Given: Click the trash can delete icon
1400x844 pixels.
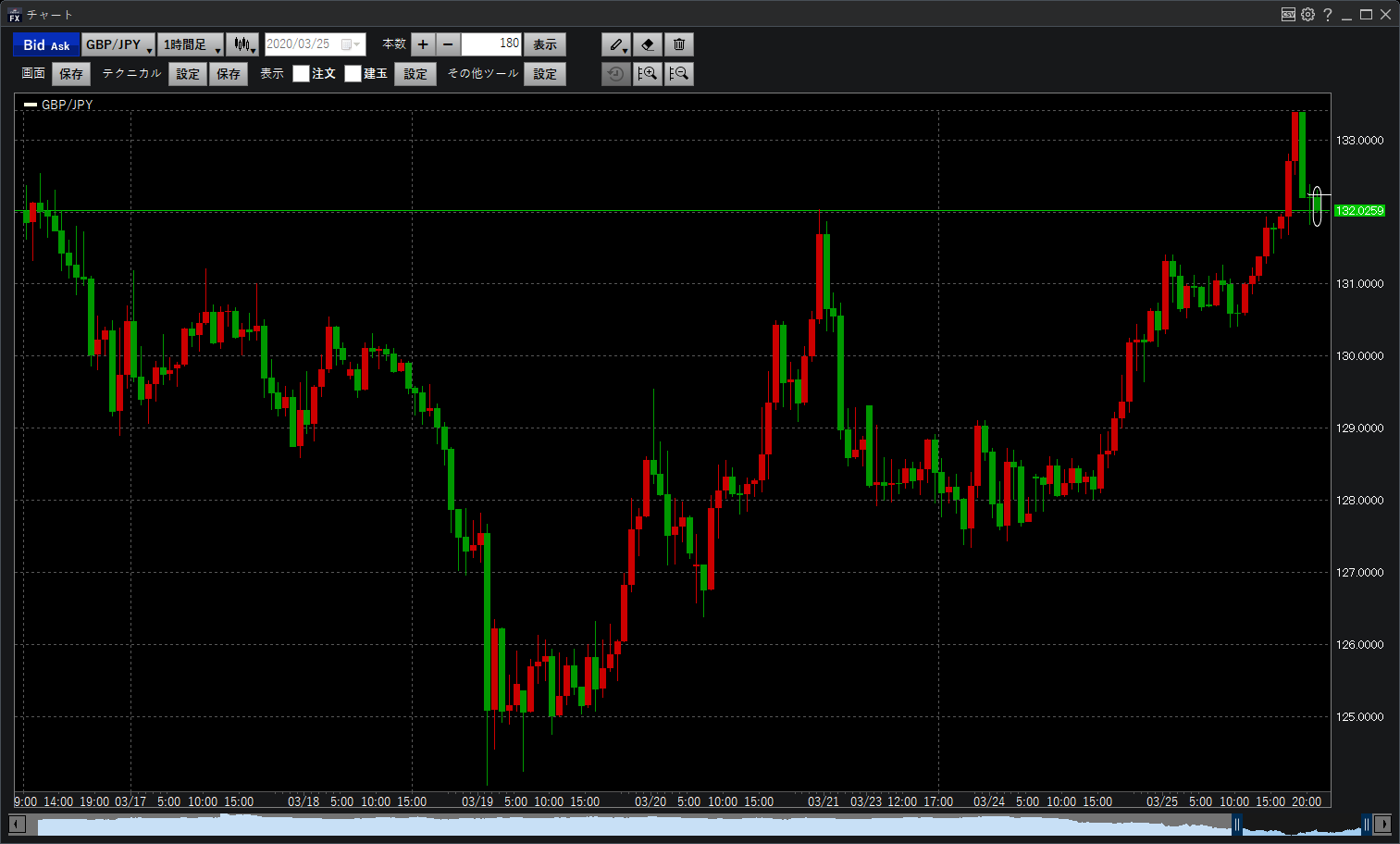Looking at the screenshot, I should (x=679, y=44).
